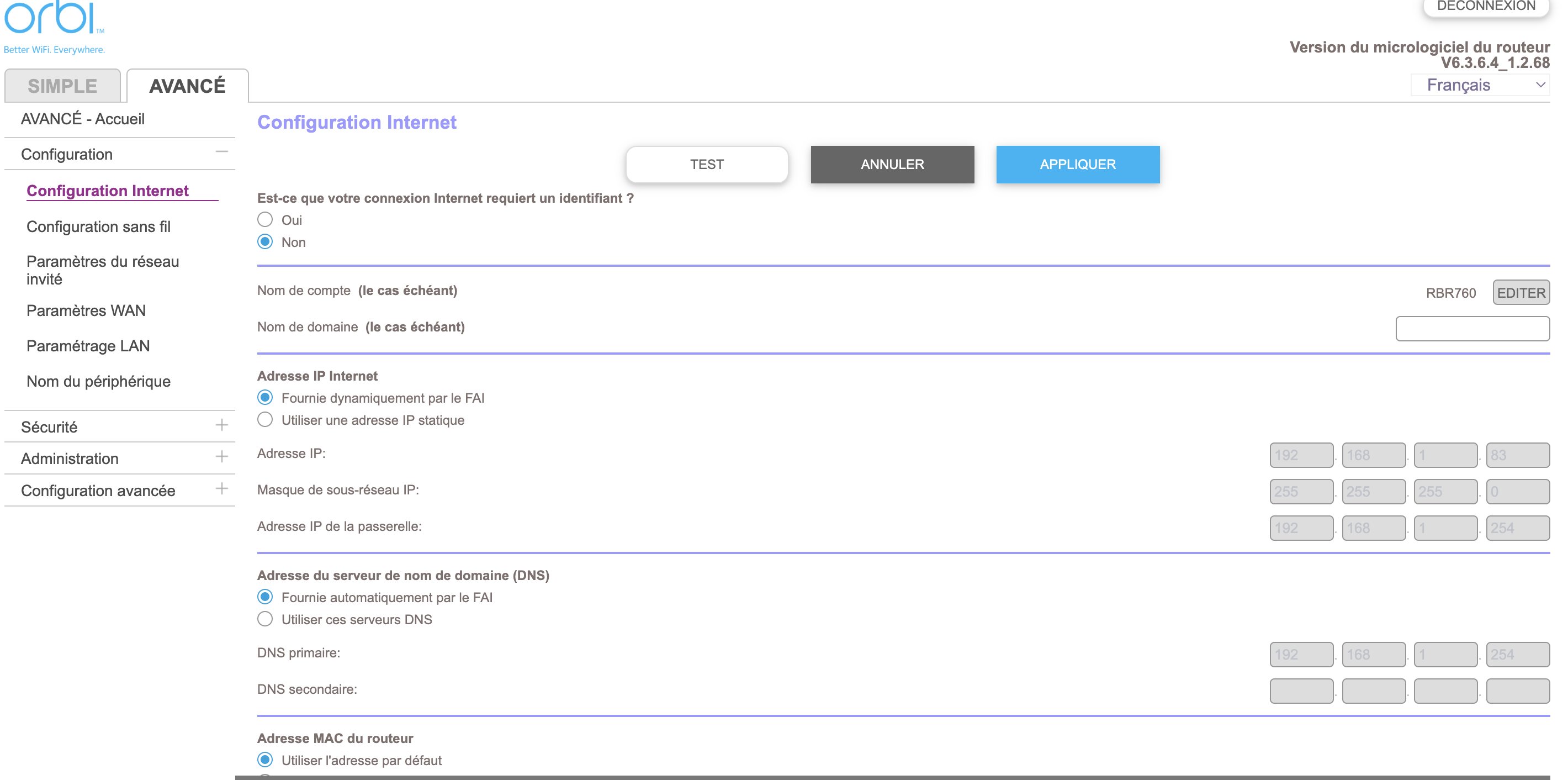Open Nom du périphérique page
Screen dimensions: 1568x780
point(99,381)
